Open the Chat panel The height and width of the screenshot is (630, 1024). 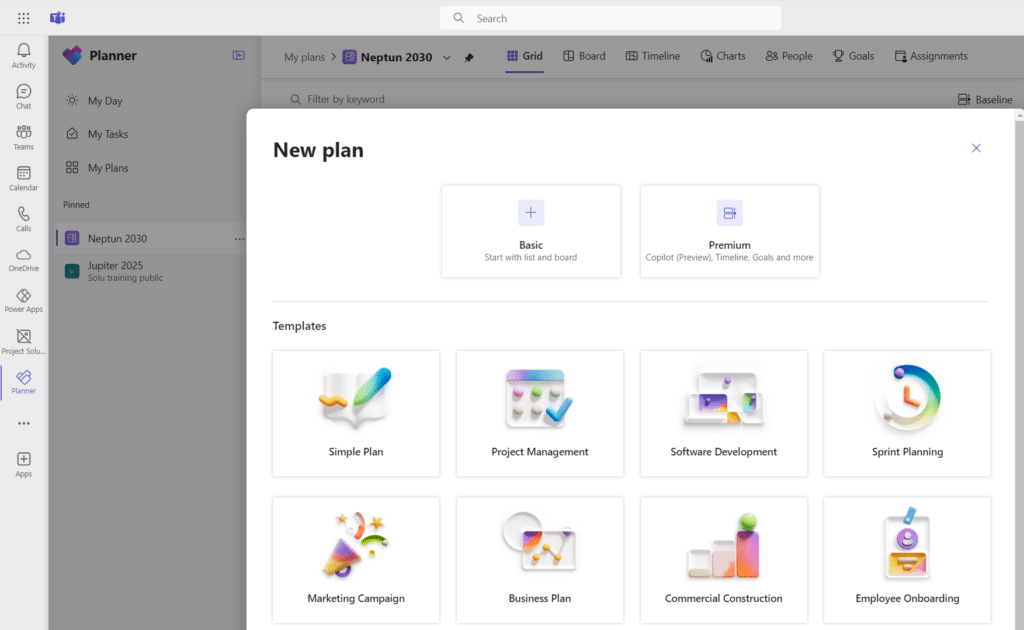tap(23, 93)
